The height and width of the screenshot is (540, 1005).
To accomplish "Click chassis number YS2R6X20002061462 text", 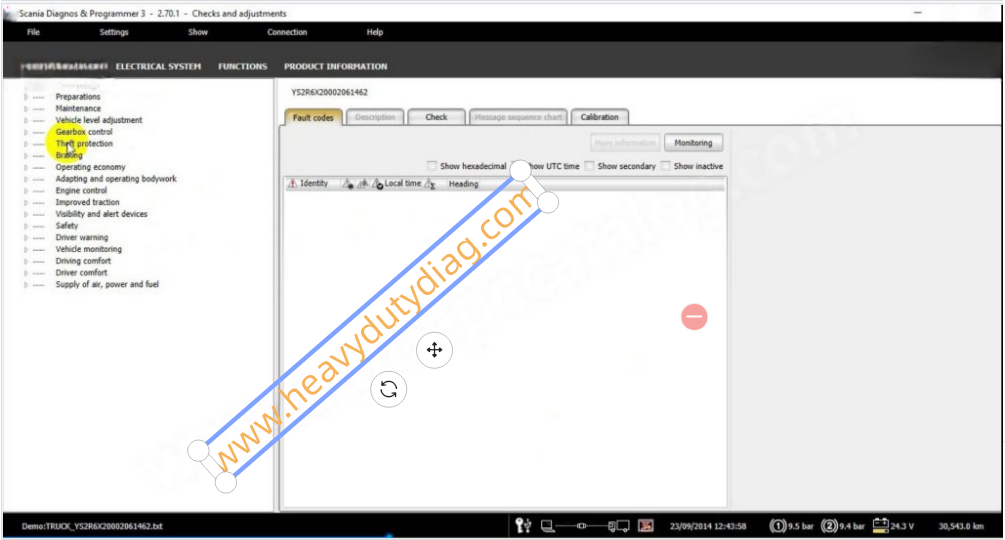I will [329, 92].
